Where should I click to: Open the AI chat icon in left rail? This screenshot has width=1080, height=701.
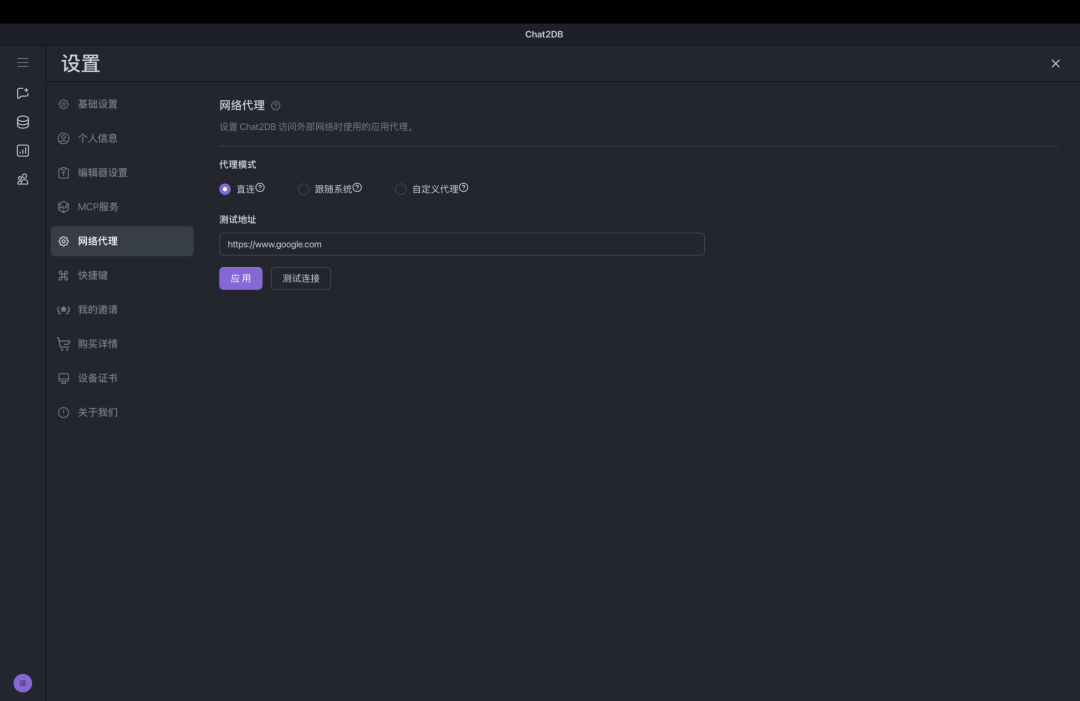point(23,93)
